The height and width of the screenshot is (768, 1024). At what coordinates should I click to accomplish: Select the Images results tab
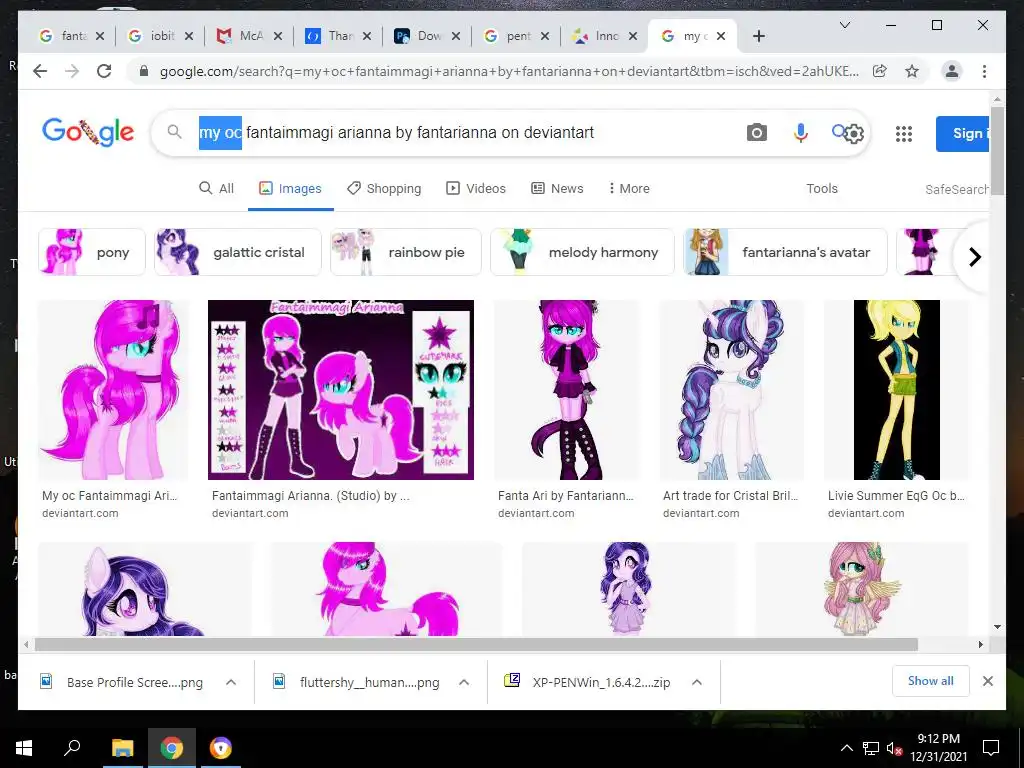pyautogui.click(x=291, y=188)
